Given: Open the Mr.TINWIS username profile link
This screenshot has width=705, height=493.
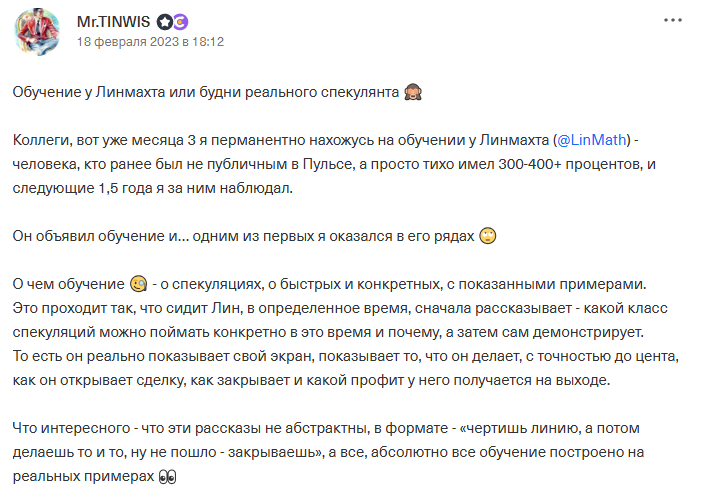Looking at the screenshot, I should click(114, 22).
